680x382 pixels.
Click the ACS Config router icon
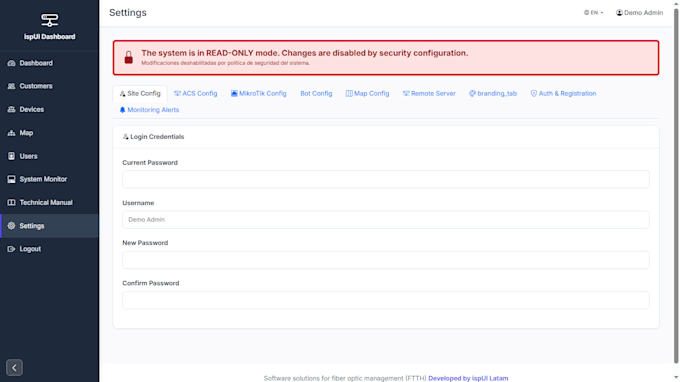[x=177, y=93]
